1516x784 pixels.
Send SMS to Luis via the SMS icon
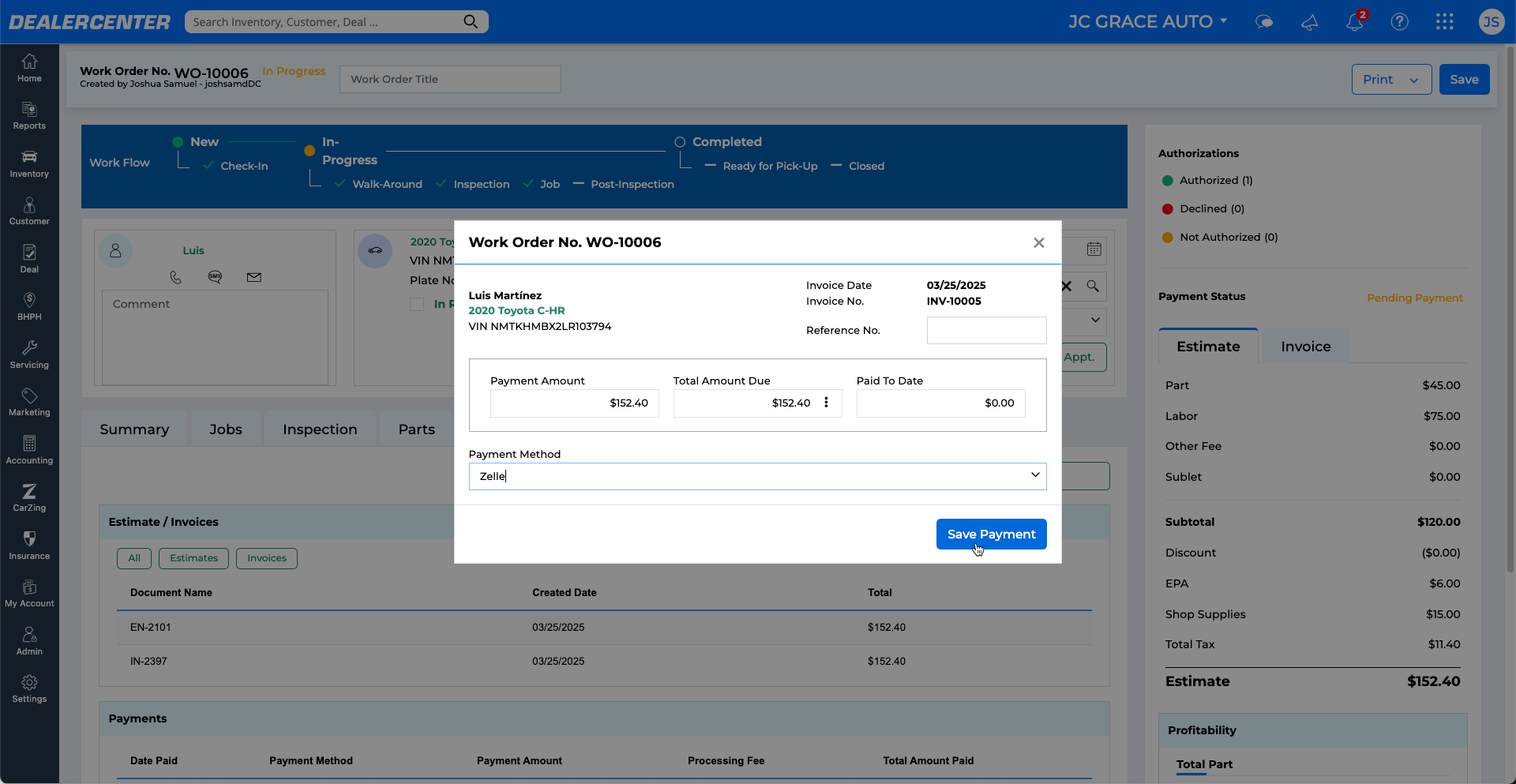pyautogui.click(x=215, y=277)
